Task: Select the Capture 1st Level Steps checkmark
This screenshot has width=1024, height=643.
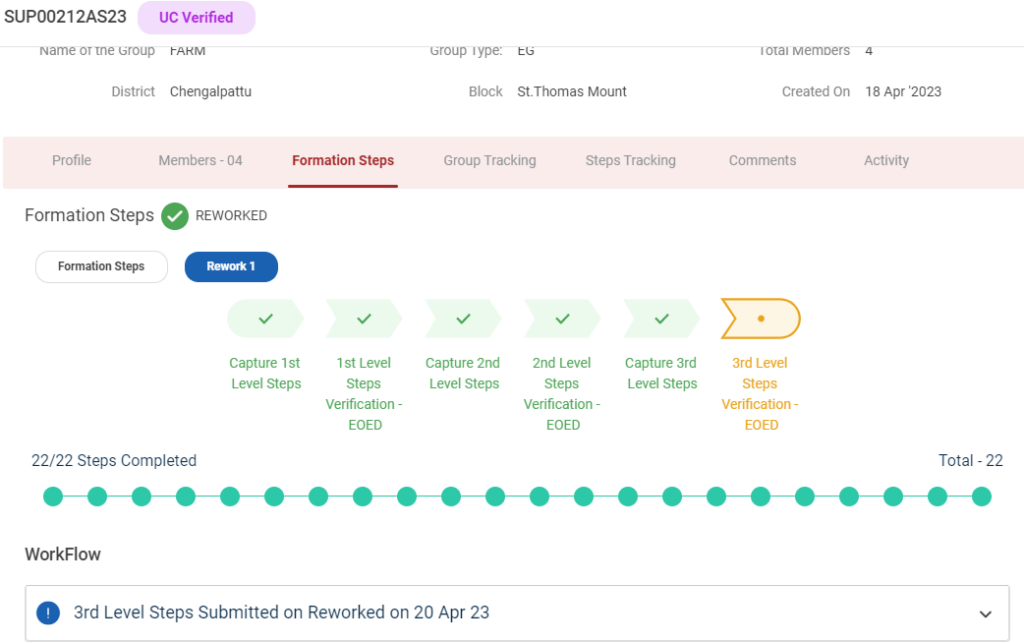Action: [265, 319]
